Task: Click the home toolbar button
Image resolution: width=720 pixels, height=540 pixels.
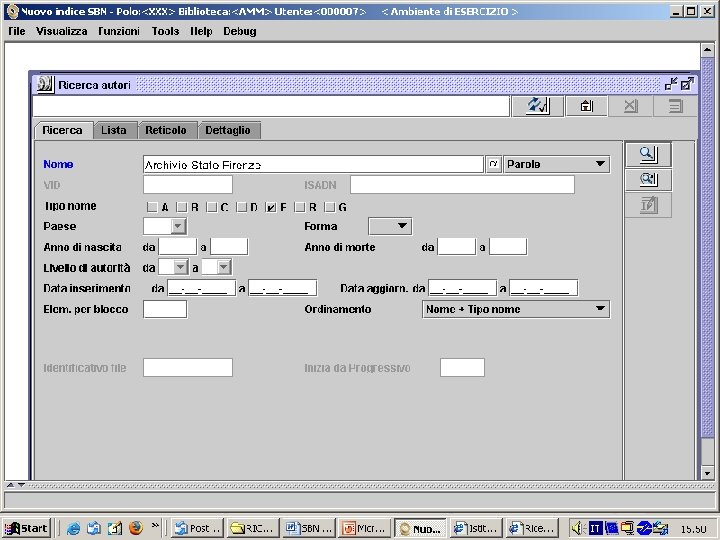Action: pyautogui.click(x=586, y=106)
